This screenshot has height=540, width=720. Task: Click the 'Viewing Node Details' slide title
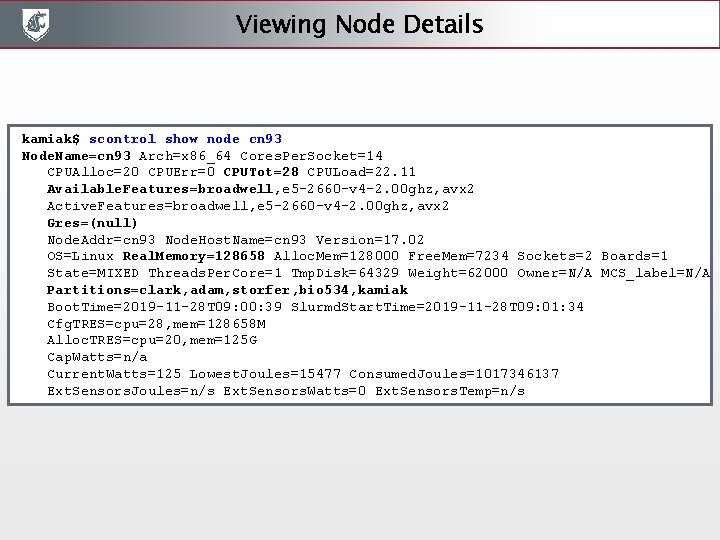tap(359, 24)
